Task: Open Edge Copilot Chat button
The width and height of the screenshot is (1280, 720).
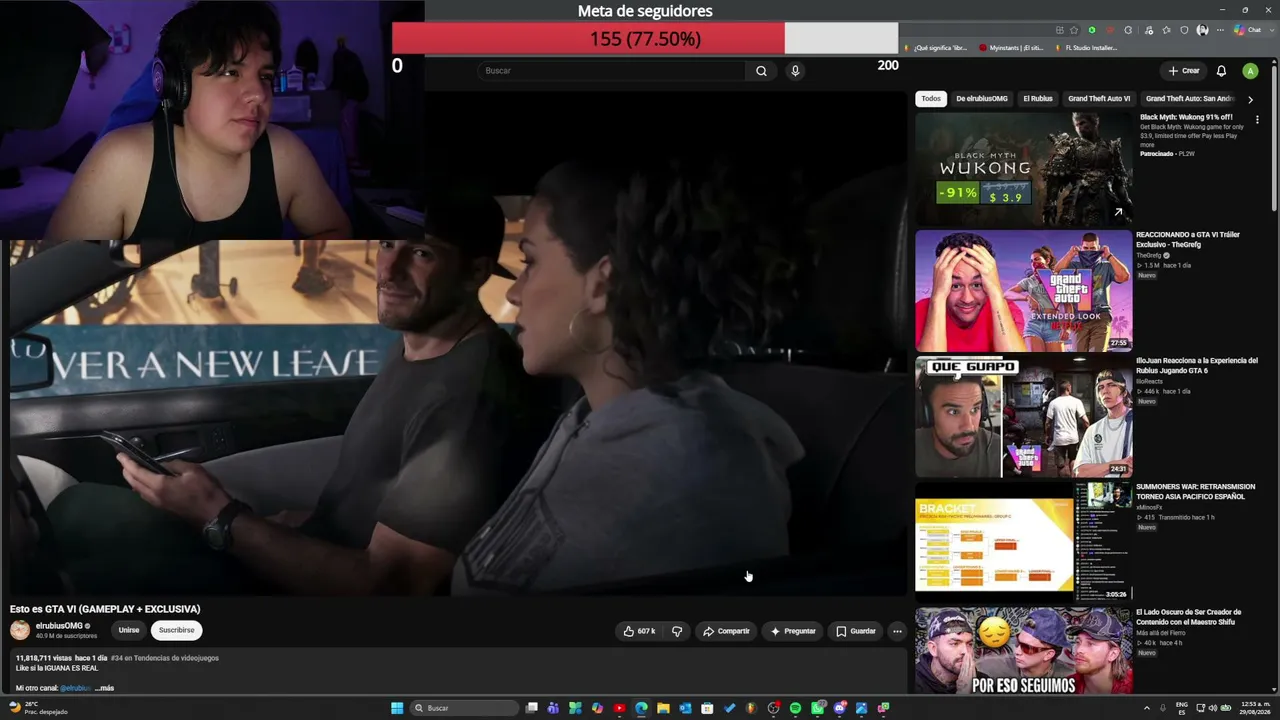Action: coord(1247,30)
